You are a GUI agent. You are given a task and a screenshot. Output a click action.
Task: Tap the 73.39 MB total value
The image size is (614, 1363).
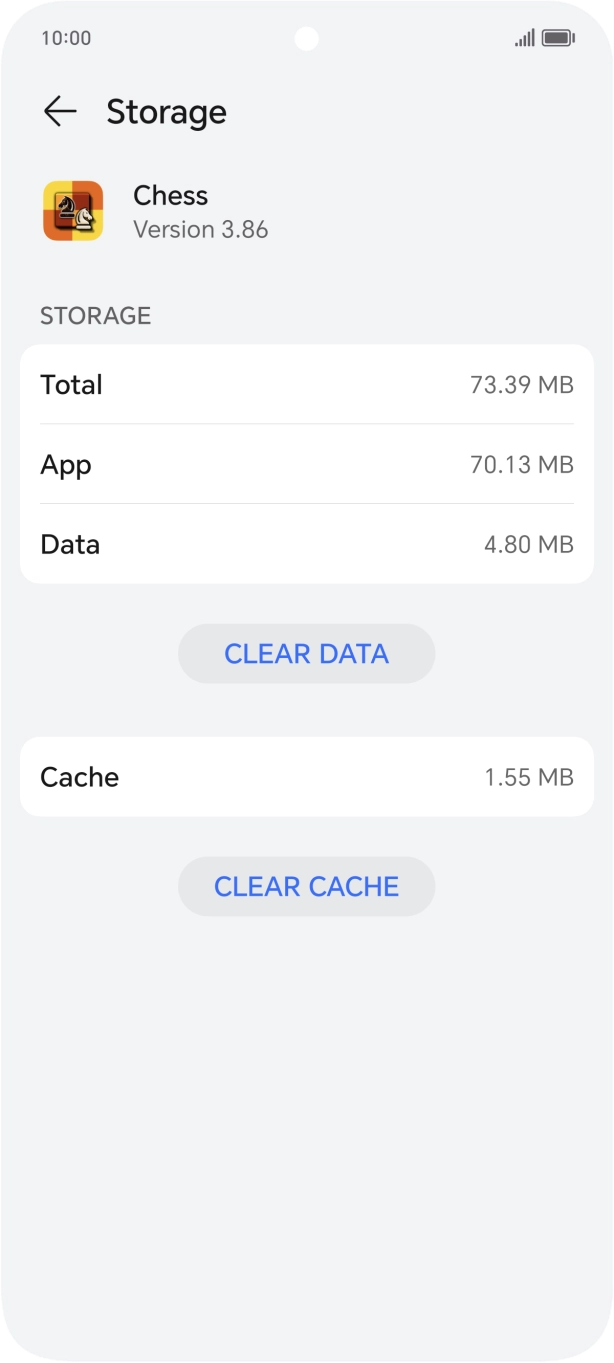coord(523,385)
